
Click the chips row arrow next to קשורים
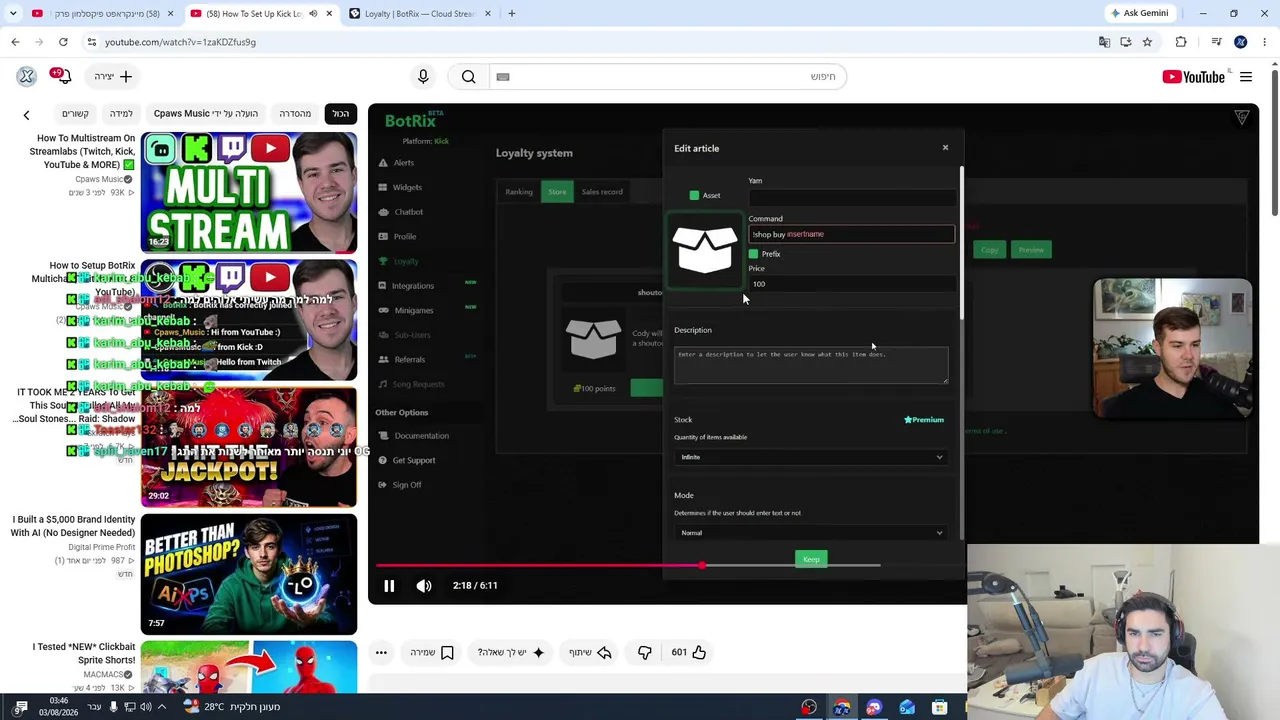click(27, 115)
